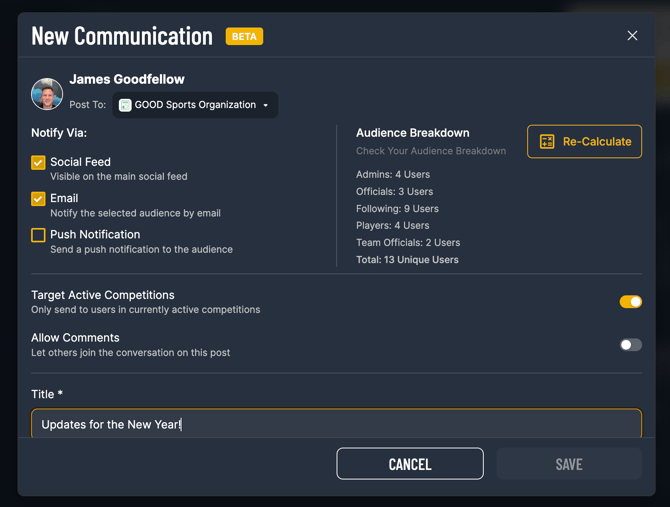Uncheck the Social Feed checkbox
Viewport: 670px width, 507px height.
pos(38,162)
